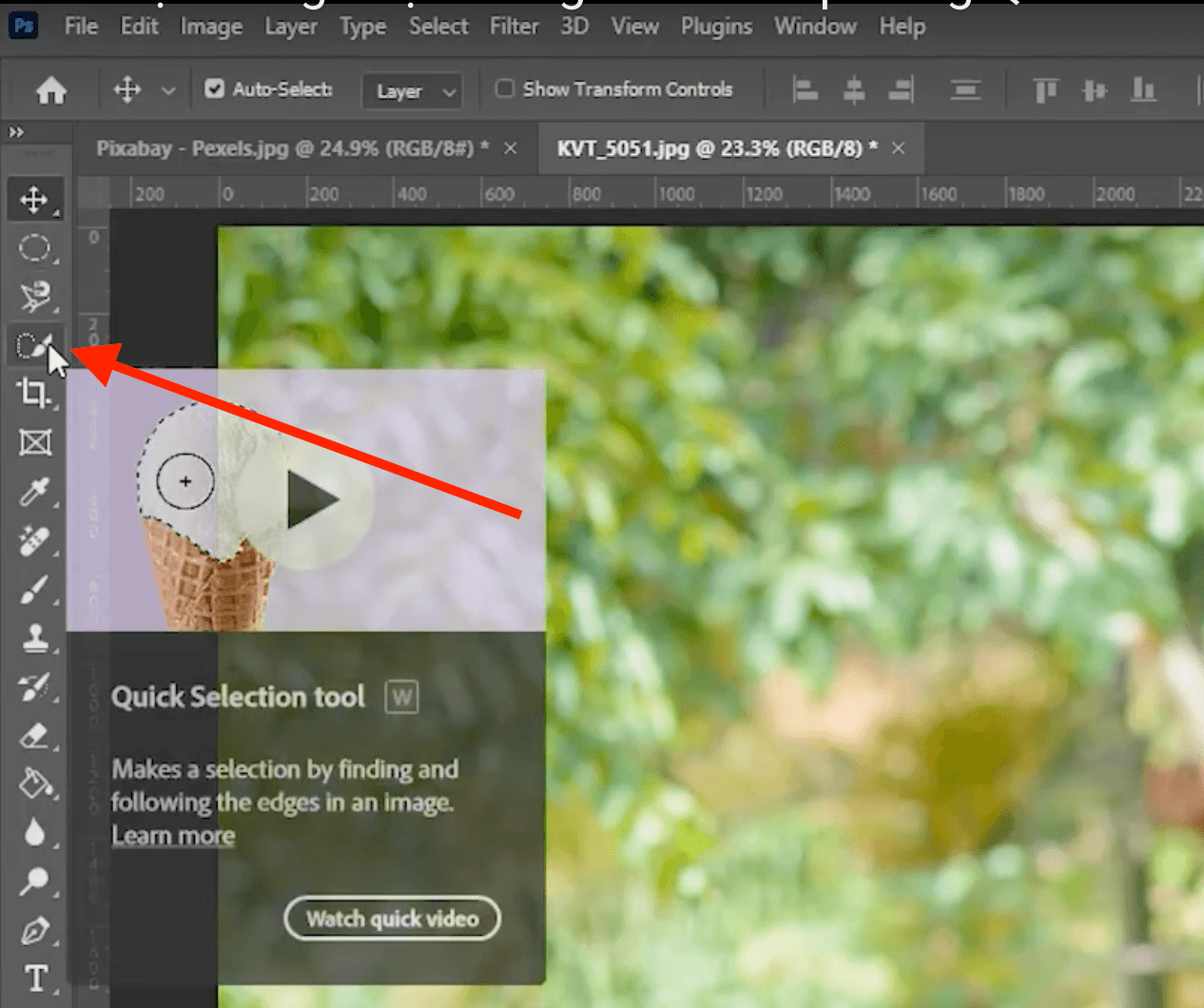Expand the collapsed toolbar double-arrow
The width and height of the screenshot is (1204, 1008).
16,132
